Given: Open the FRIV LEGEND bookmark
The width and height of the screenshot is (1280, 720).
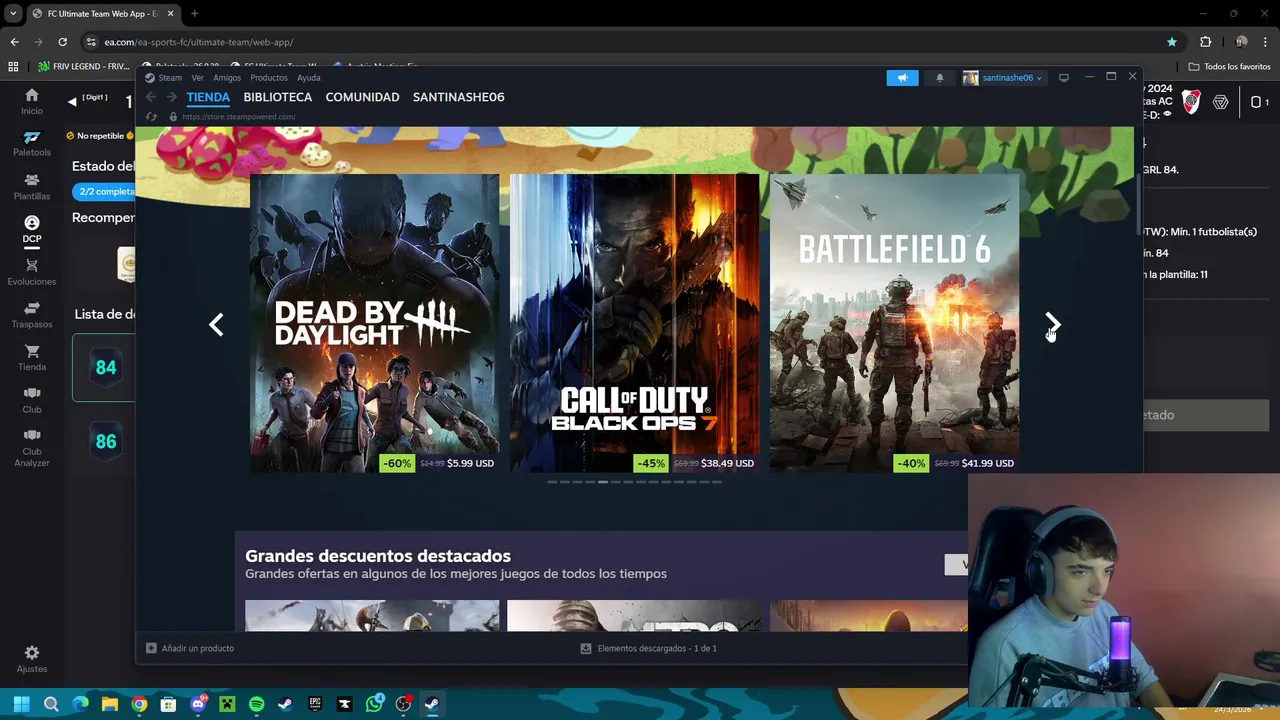Looking at the screenshot, I should tap(84, 67).
